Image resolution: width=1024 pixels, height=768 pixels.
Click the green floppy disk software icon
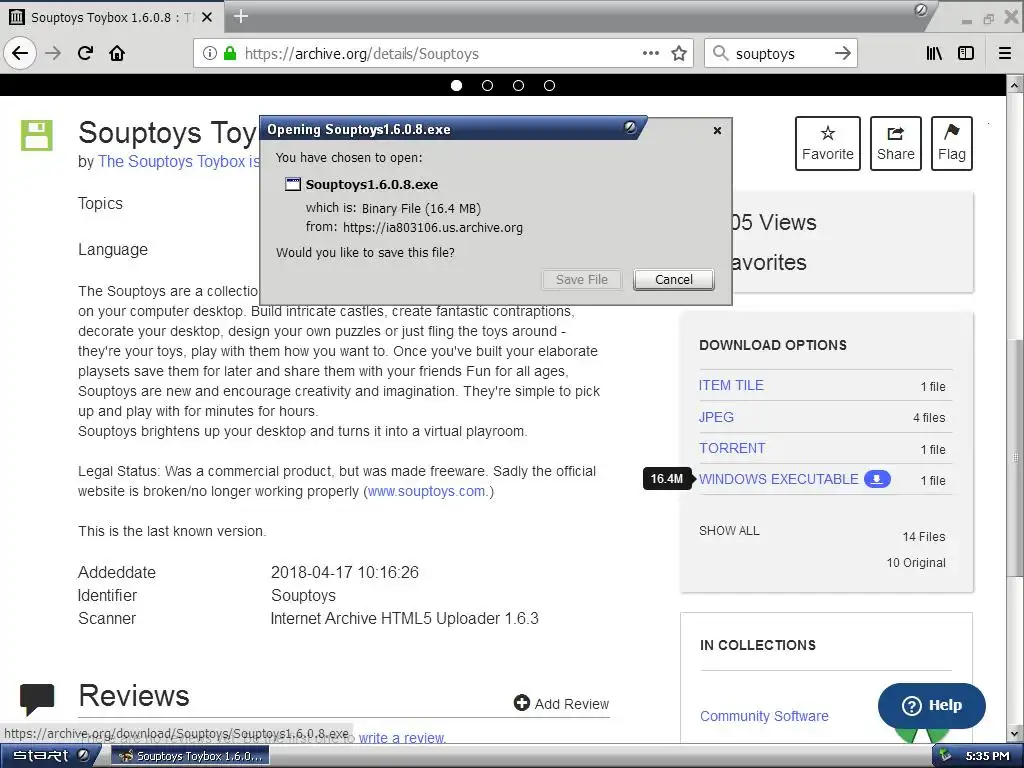[x=37, y=136]
